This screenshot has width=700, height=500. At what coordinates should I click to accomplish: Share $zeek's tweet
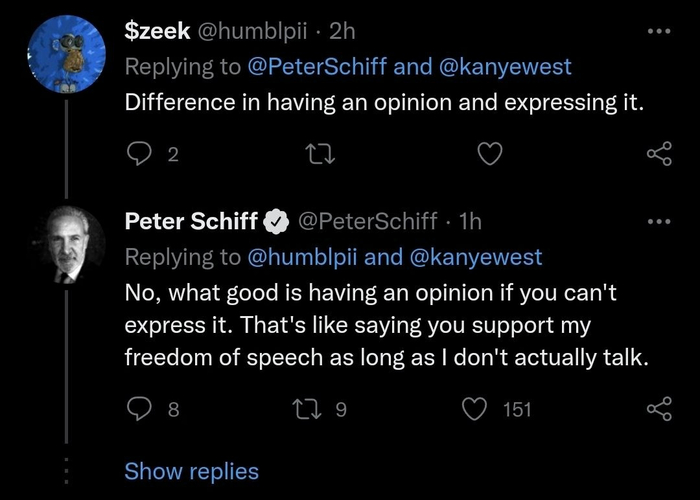(658, 154)
